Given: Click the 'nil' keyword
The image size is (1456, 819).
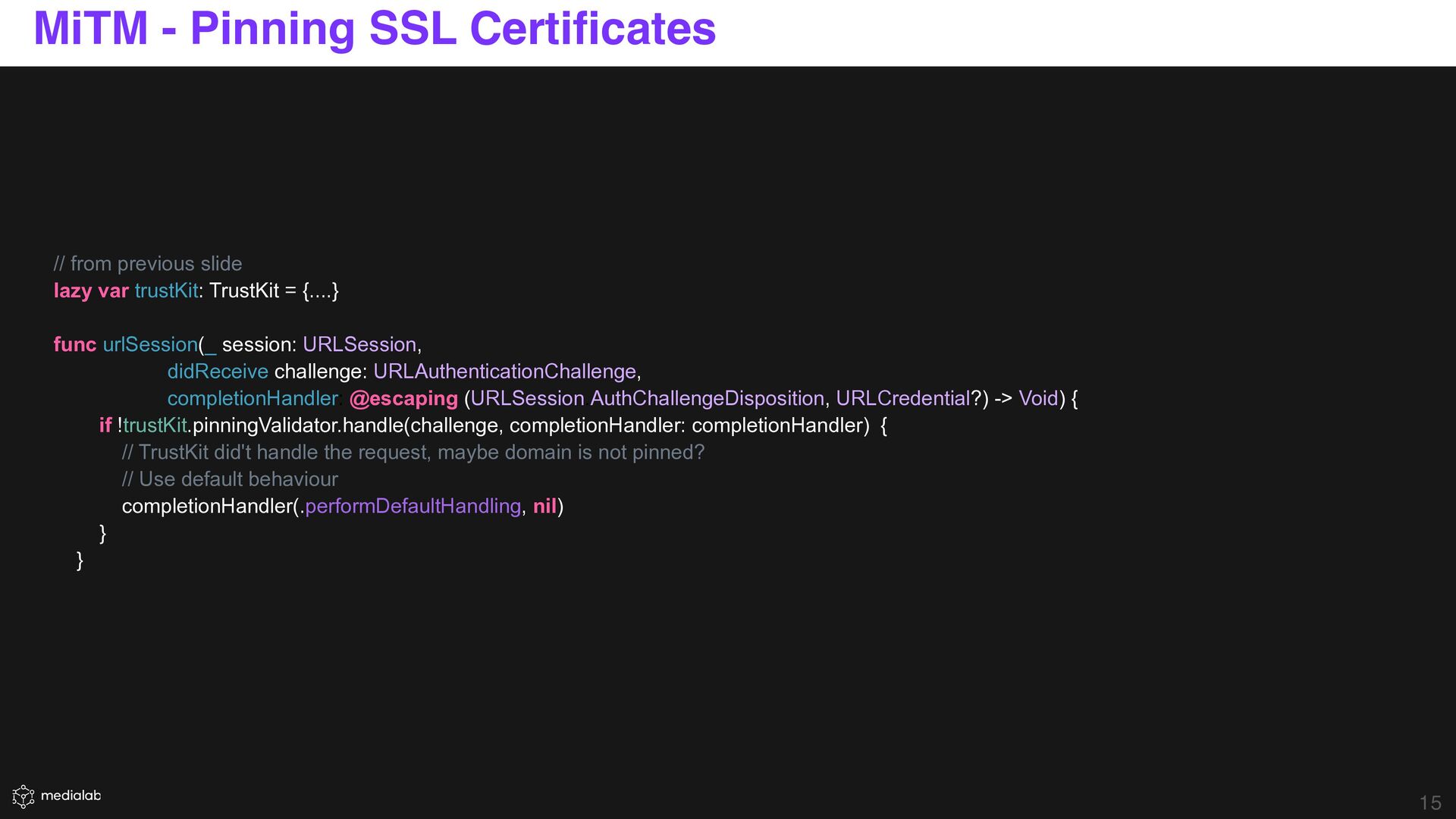Looking at the screenshot, I should [544, 507].
